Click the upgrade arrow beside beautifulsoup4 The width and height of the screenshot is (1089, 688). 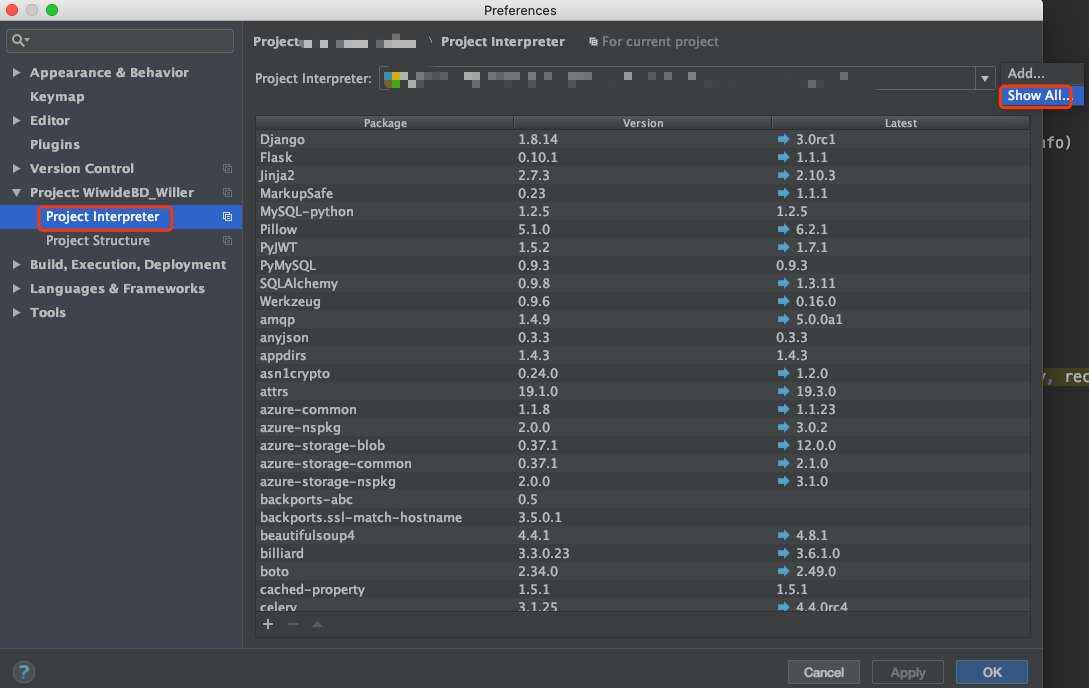781,535
